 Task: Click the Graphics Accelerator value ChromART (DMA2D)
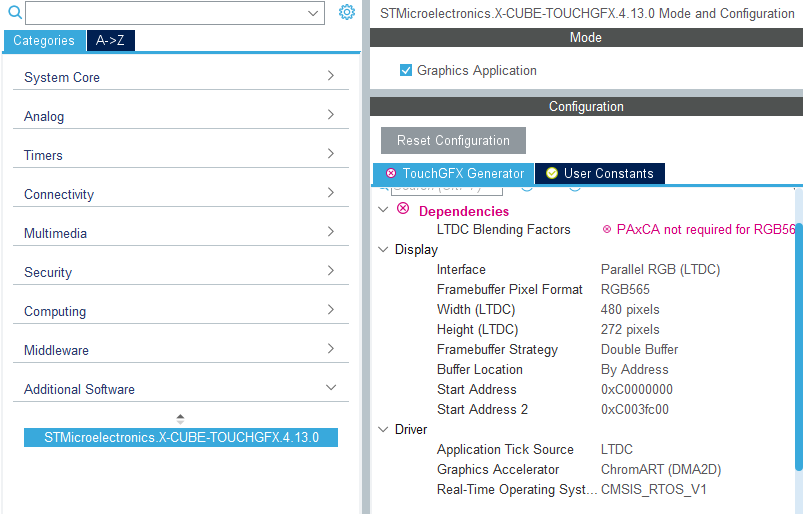pyautogui.click(x=661, y=469)
